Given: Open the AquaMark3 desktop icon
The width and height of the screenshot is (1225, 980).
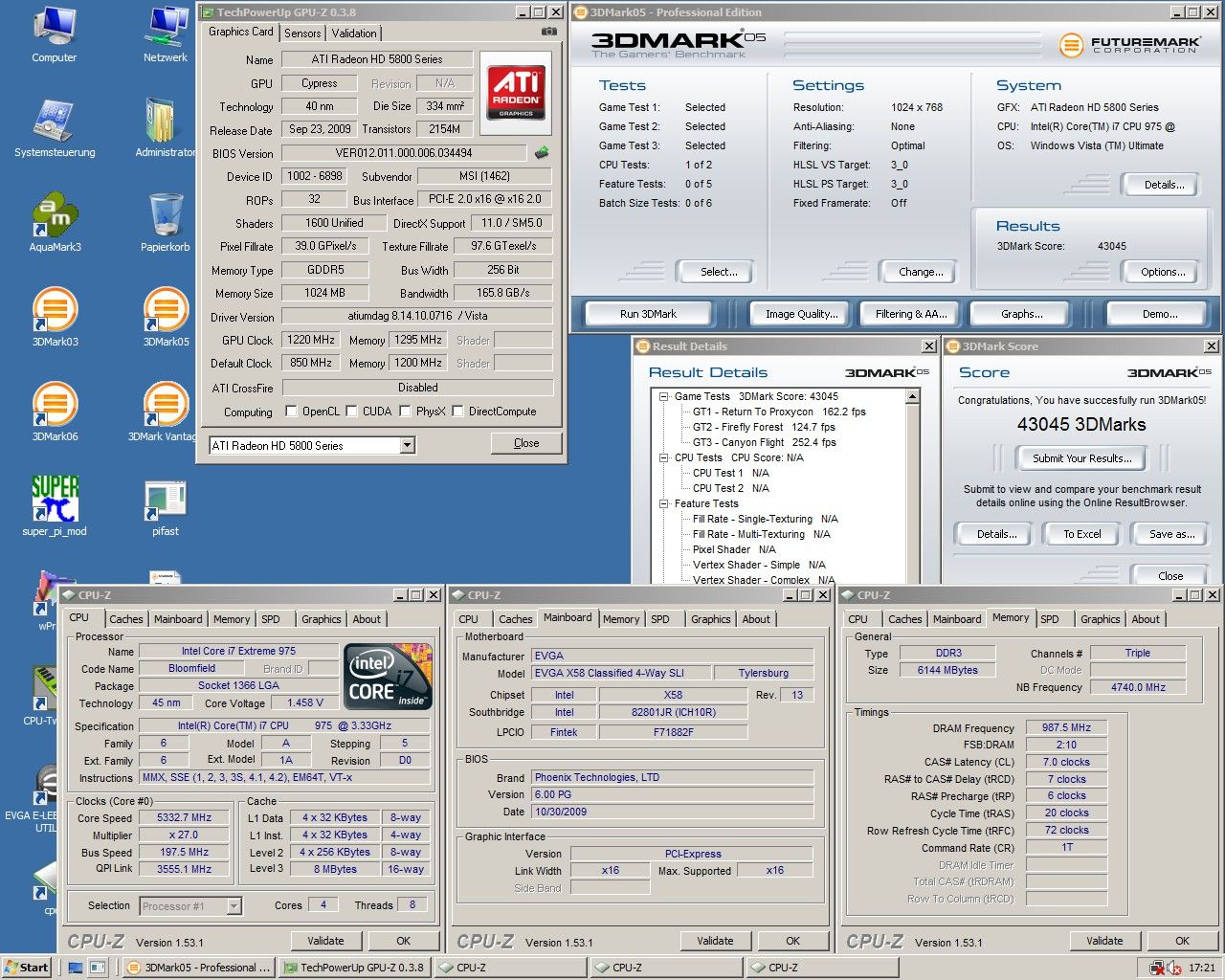Looking at the screenshot, I should 55,216.
